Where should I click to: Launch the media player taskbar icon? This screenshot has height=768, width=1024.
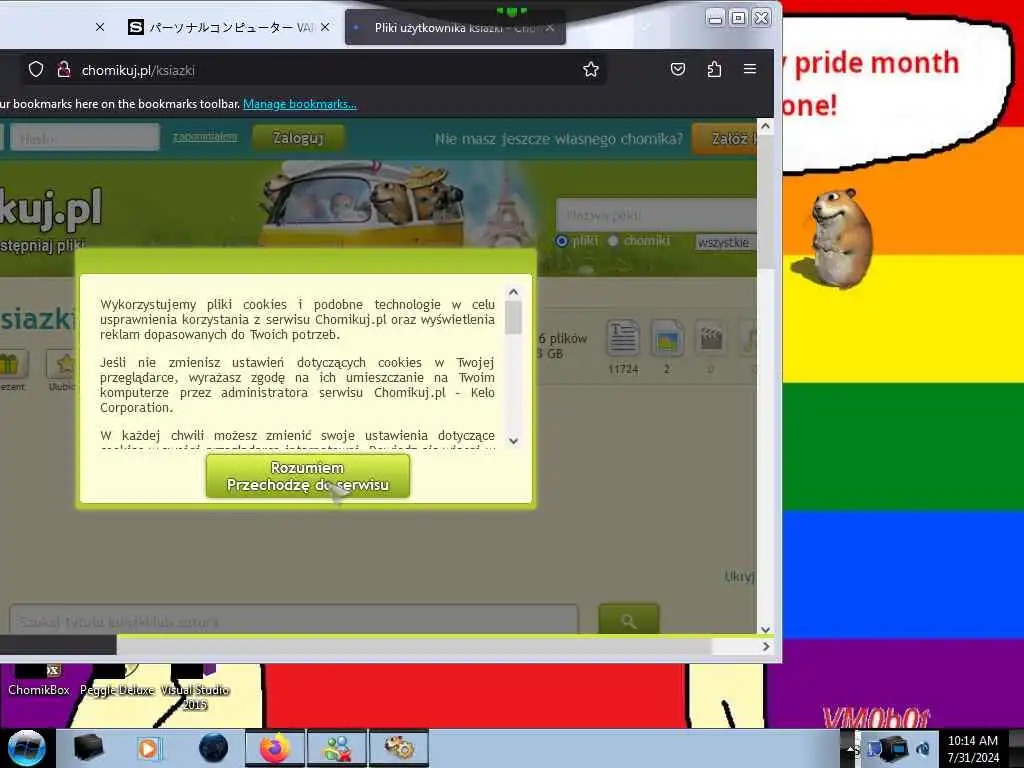[149, 748]
